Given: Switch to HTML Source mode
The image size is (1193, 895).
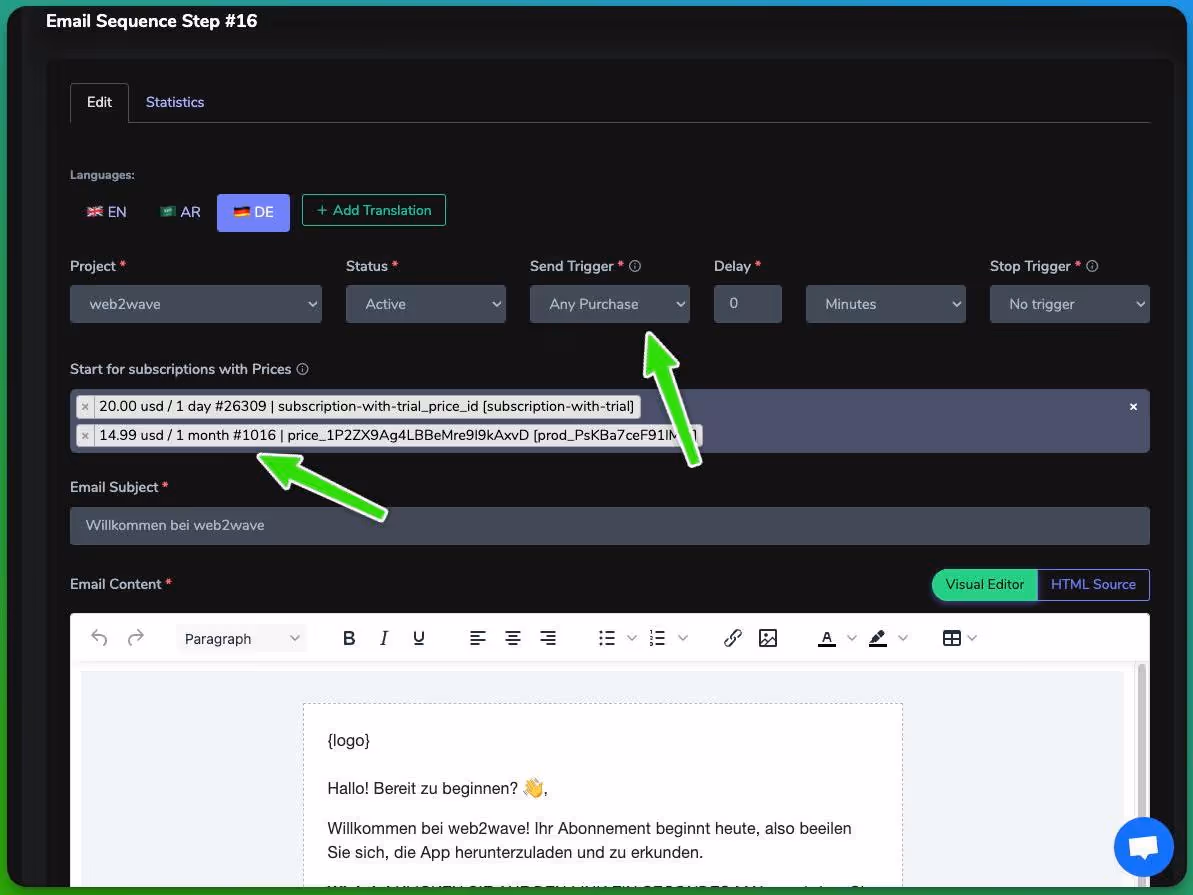Looking at the screenshot, I should point(1093,584).
